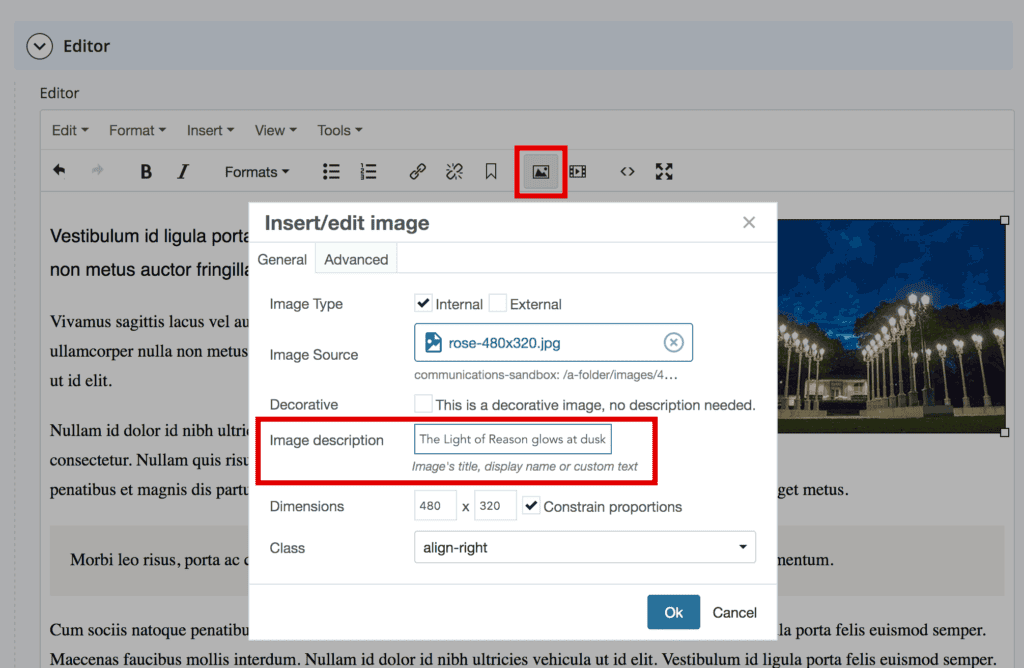Switch to the Advanced tab
This screenshot has height=668, width=1024.
356,259
